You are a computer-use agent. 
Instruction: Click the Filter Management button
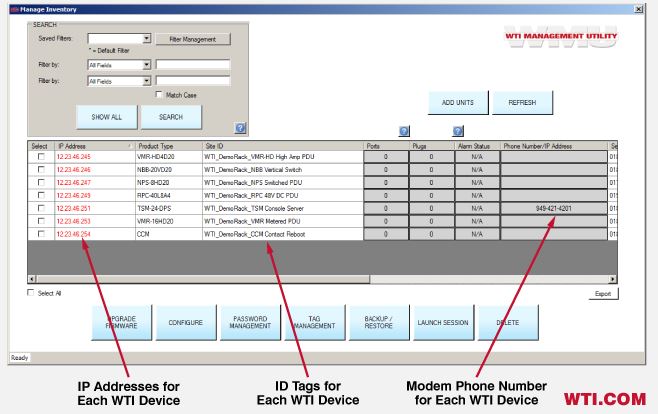[193, 39]
